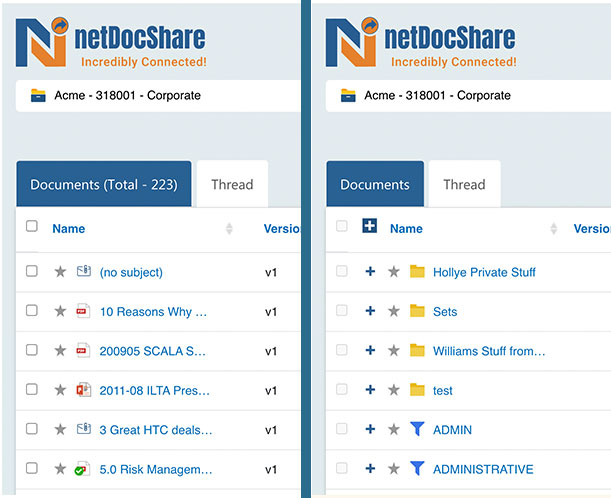Open the 200905 SCALA S… document
The image size is (611, 498).
(152, 351)
